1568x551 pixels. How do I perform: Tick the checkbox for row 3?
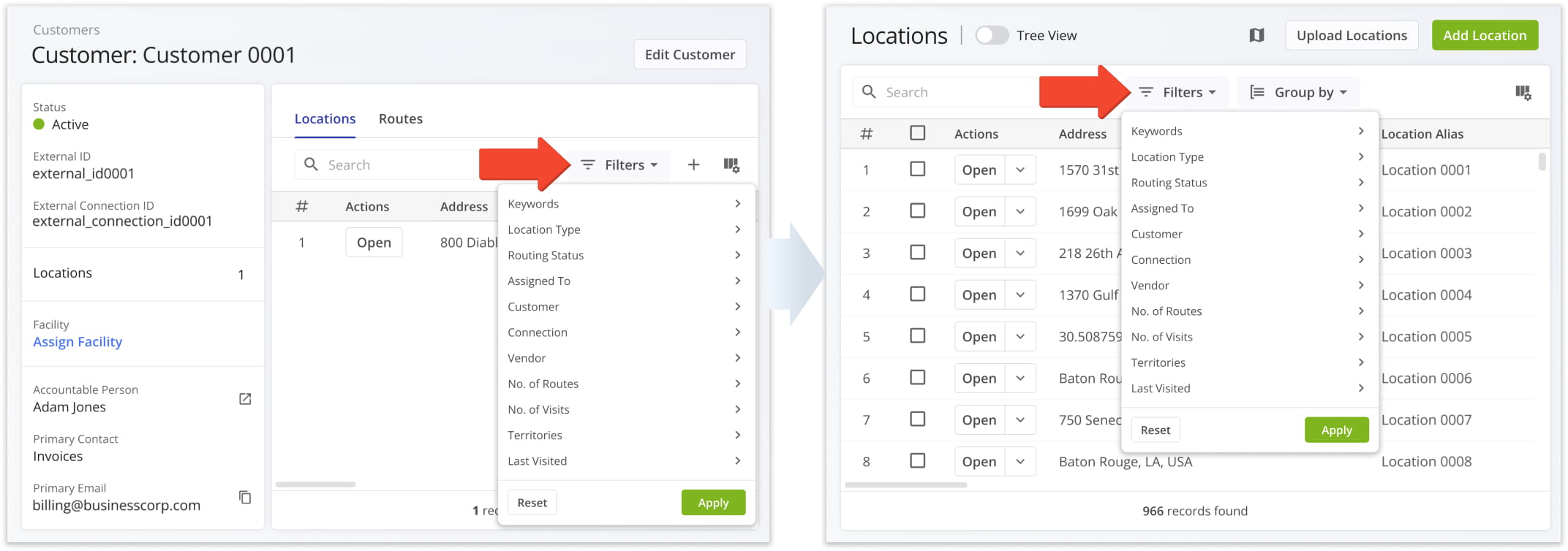tap(917, 253)
